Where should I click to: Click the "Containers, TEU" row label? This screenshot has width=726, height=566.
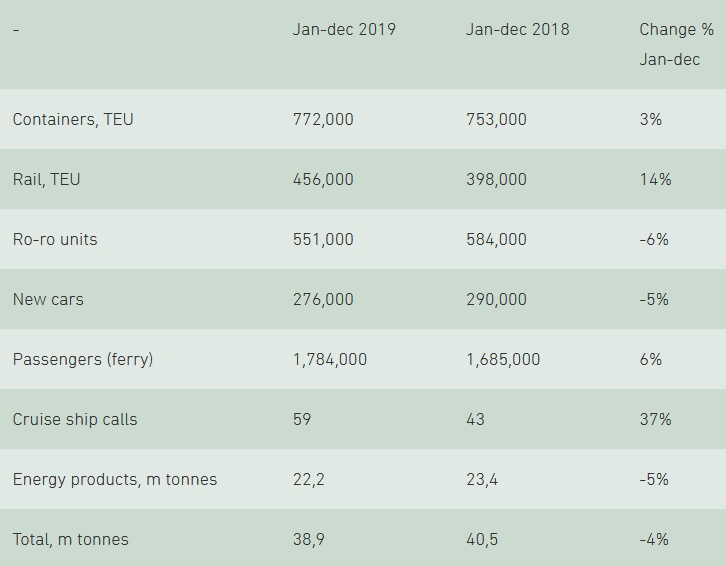73,119
